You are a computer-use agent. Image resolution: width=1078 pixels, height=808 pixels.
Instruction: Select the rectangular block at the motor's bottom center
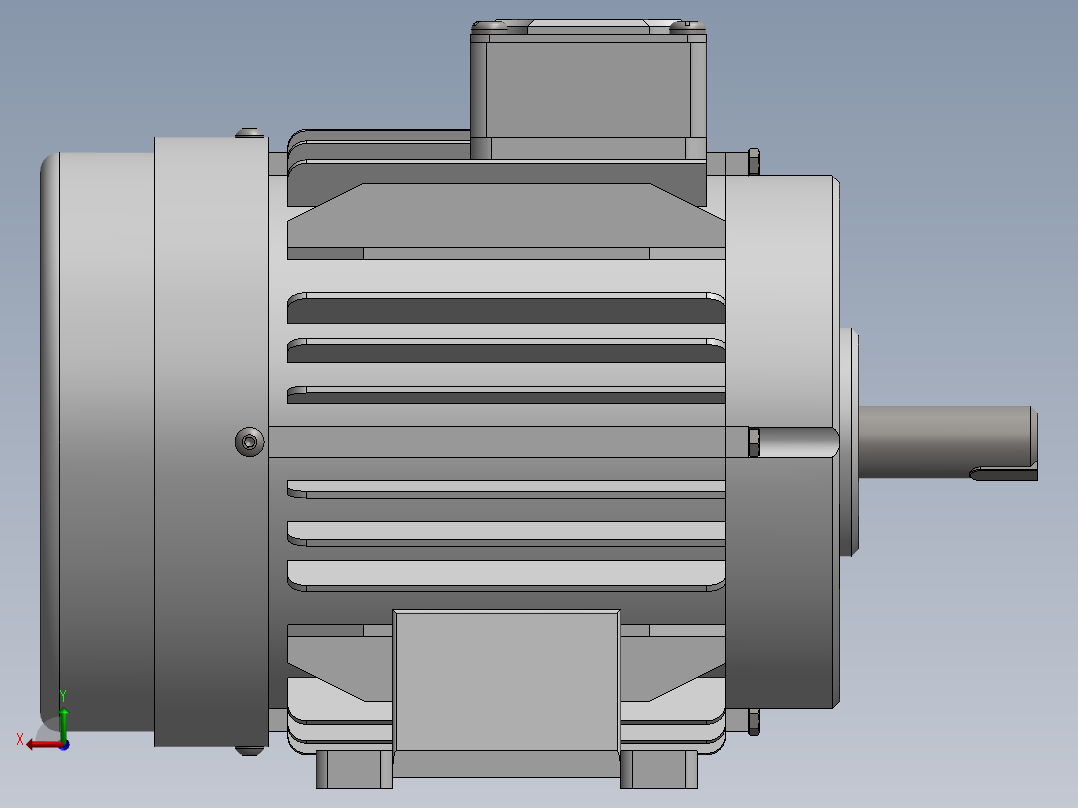507,681
